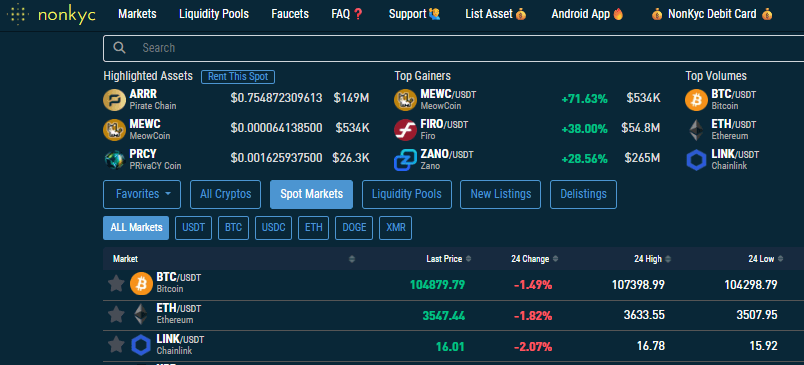Open ZANO/USDT in Top Gainers
Screen dimensions: 804x365
(x=447, y=154)
